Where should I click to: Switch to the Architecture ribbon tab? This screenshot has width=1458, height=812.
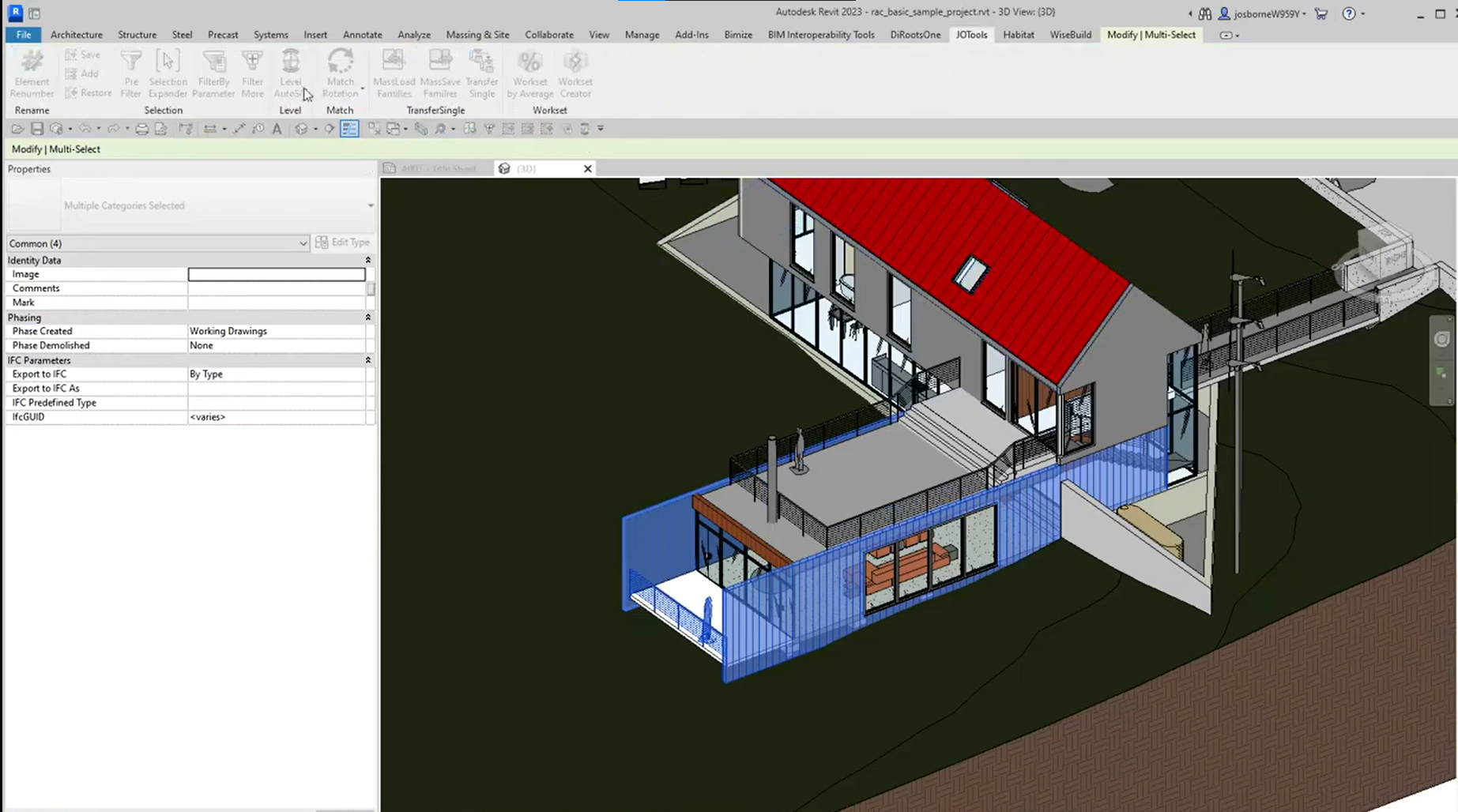(77, 35)
